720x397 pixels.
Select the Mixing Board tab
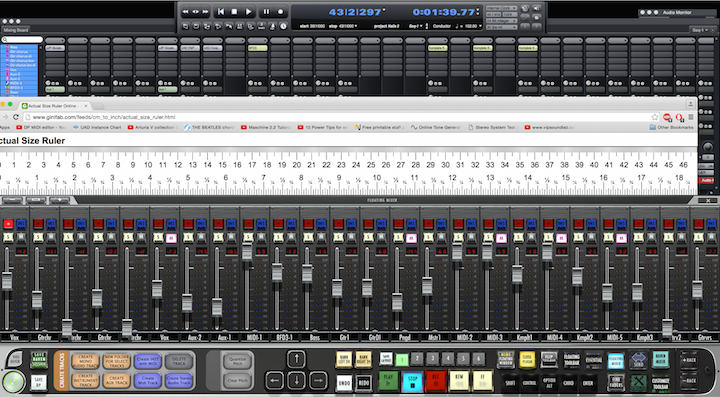coord(16,30)
